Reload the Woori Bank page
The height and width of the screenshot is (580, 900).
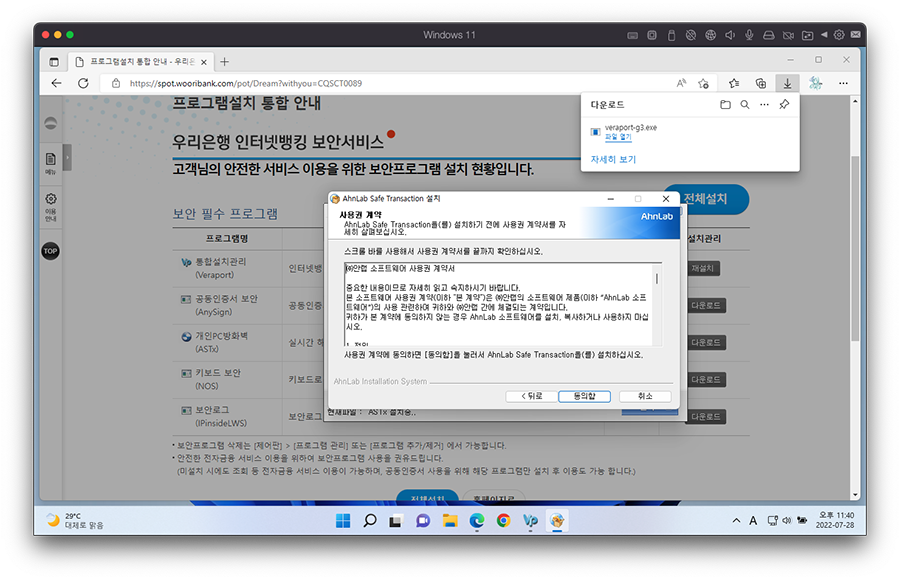pyautogui.click(x=83, y=83)
